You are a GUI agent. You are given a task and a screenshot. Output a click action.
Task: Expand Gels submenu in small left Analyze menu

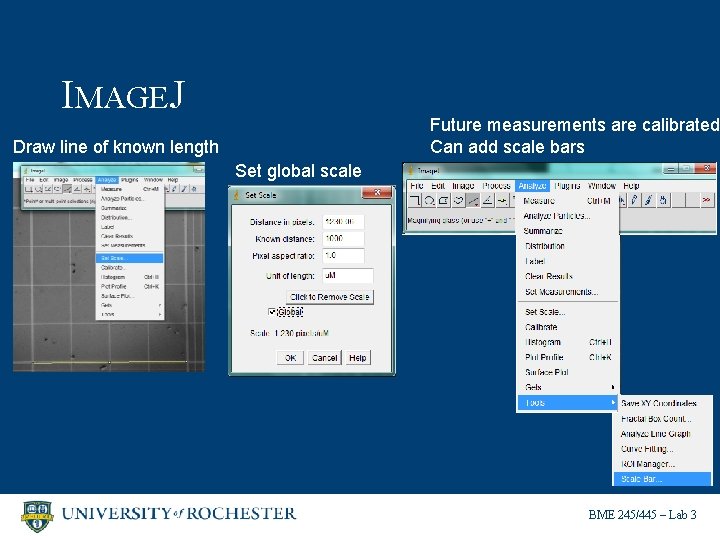tap(130, 305)
